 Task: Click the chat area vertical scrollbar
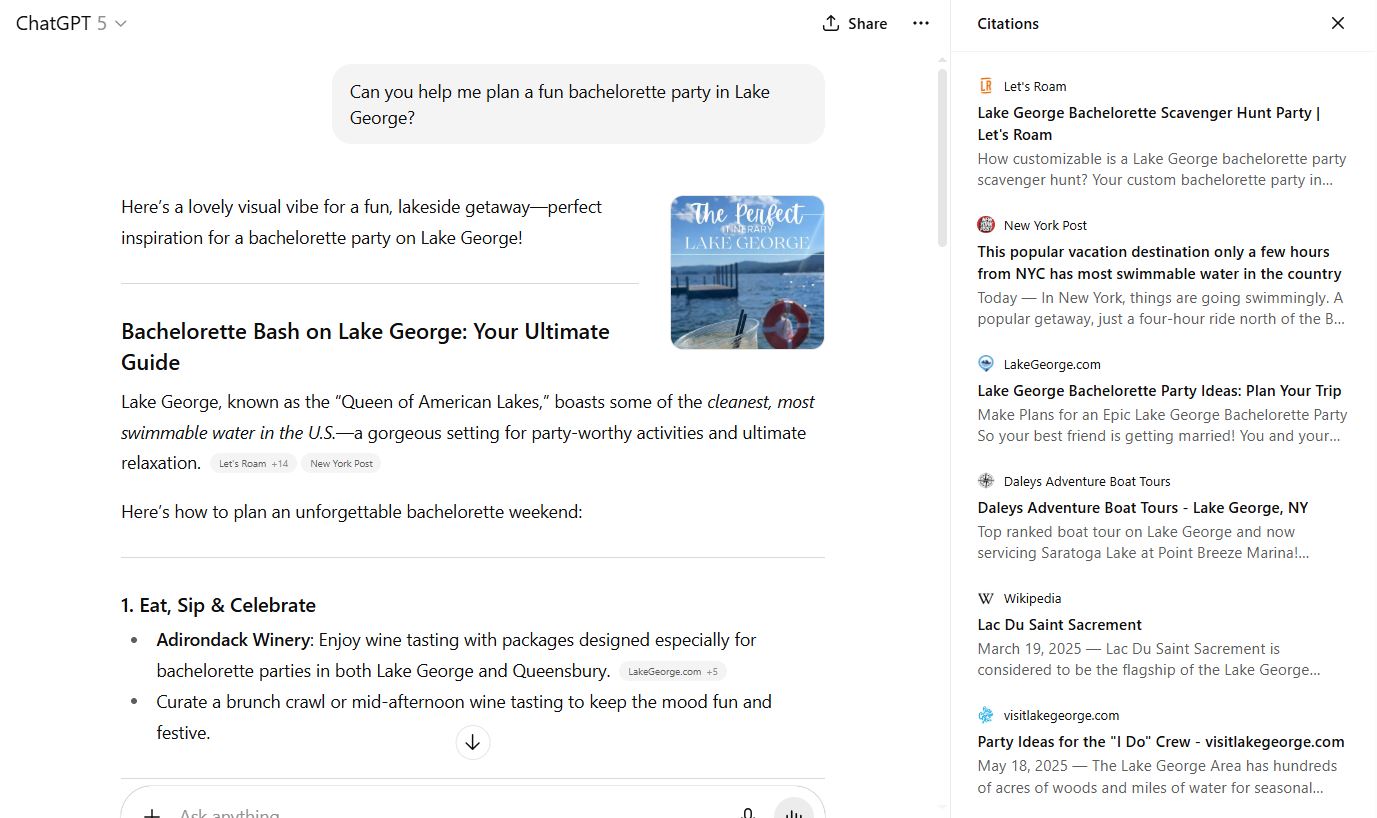(x=942, y=157)
